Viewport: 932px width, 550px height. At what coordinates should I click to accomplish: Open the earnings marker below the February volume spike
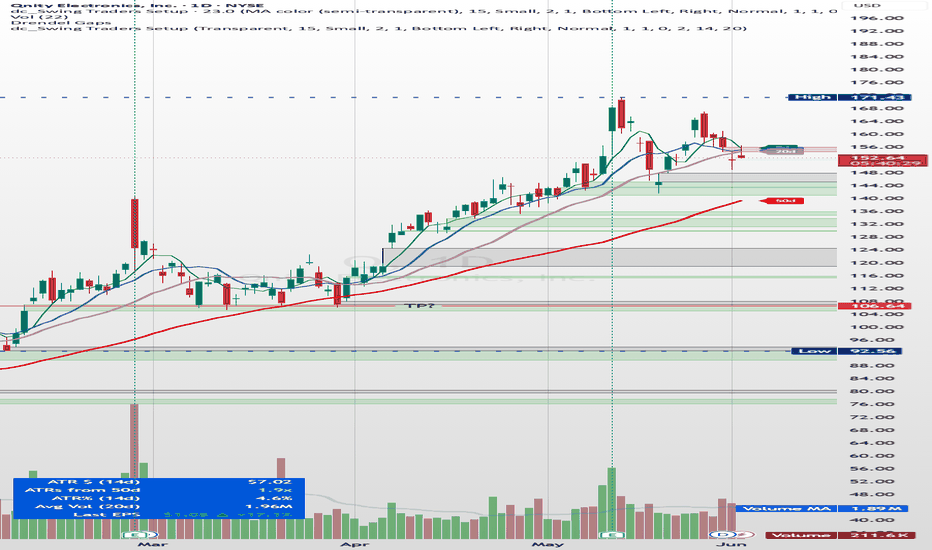click(136, 535)
